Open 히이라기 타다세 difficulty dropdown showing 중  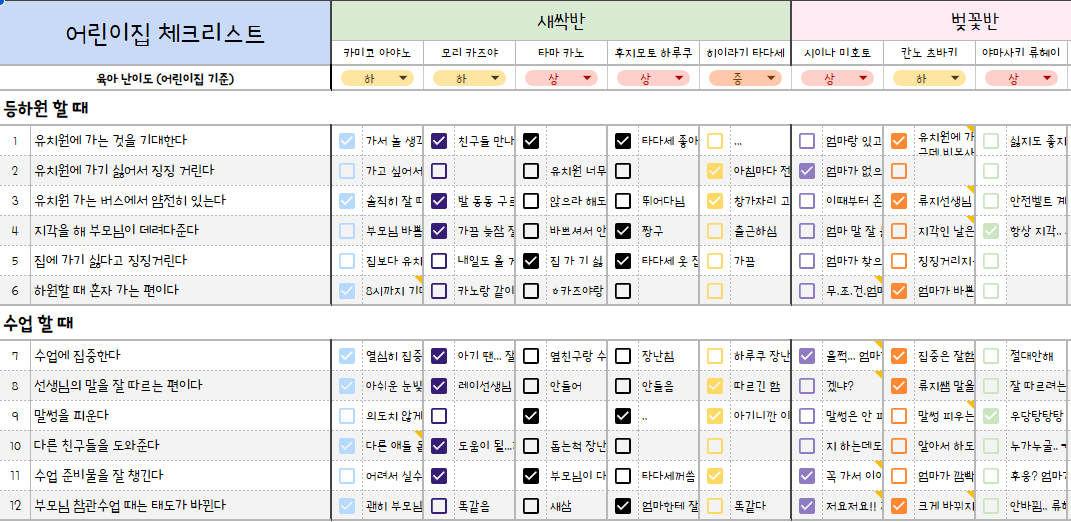click(745, 79)
